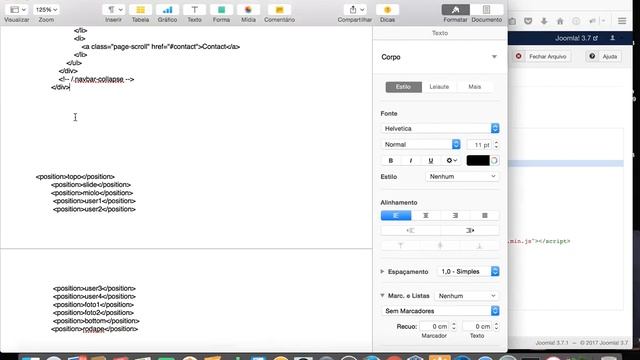Click the Marcador indent field
This screenshot has width=640, height=360.
(x=435, y=327)
